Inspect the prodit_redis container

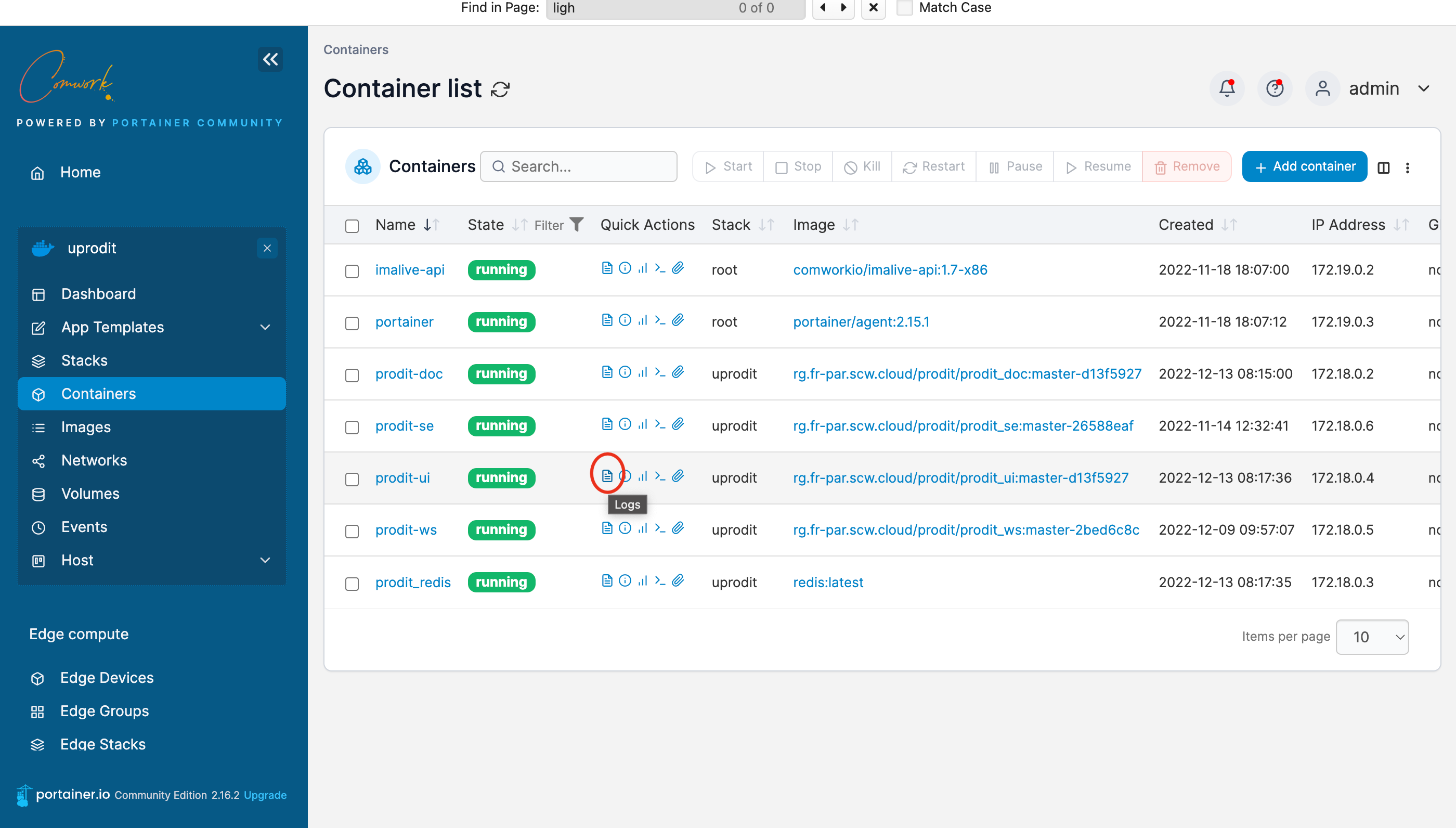[x=625, y=580]
